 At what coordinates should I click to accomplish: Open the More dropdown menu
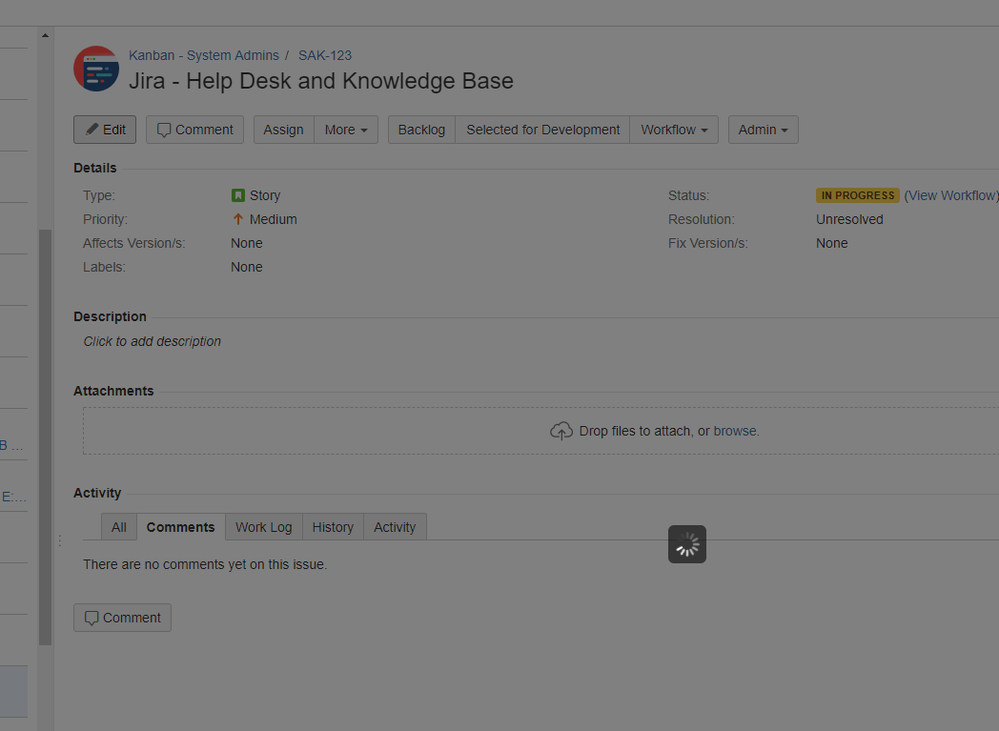[346, 129]
